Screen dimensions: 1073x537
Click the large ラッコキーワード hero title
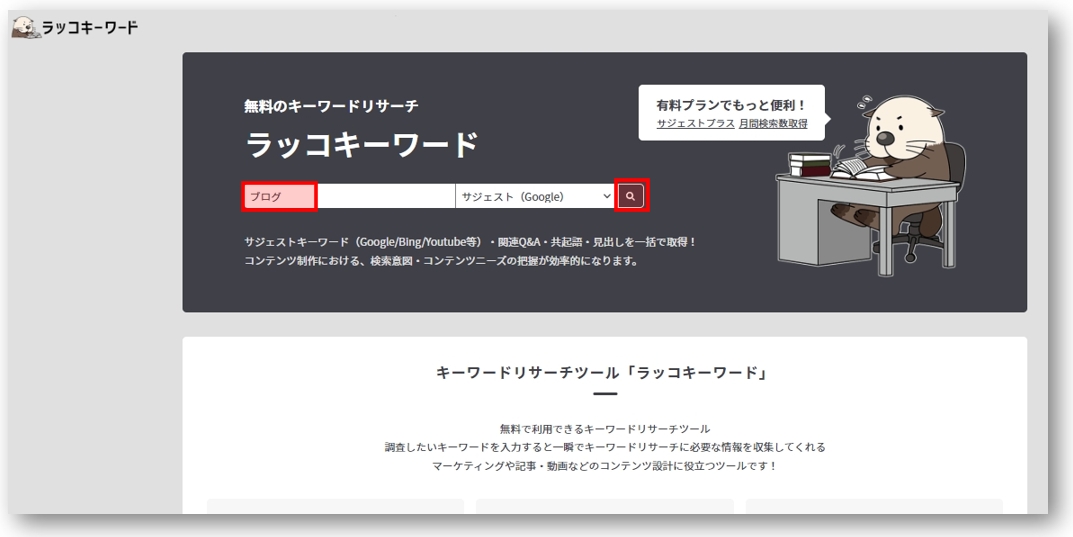pos(361,145)
